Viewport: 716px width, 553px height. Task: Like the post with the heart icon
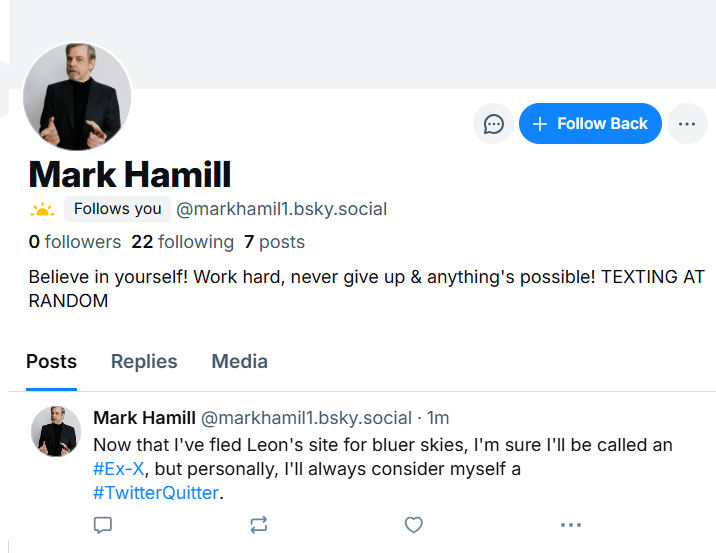(x=414, y=525)
